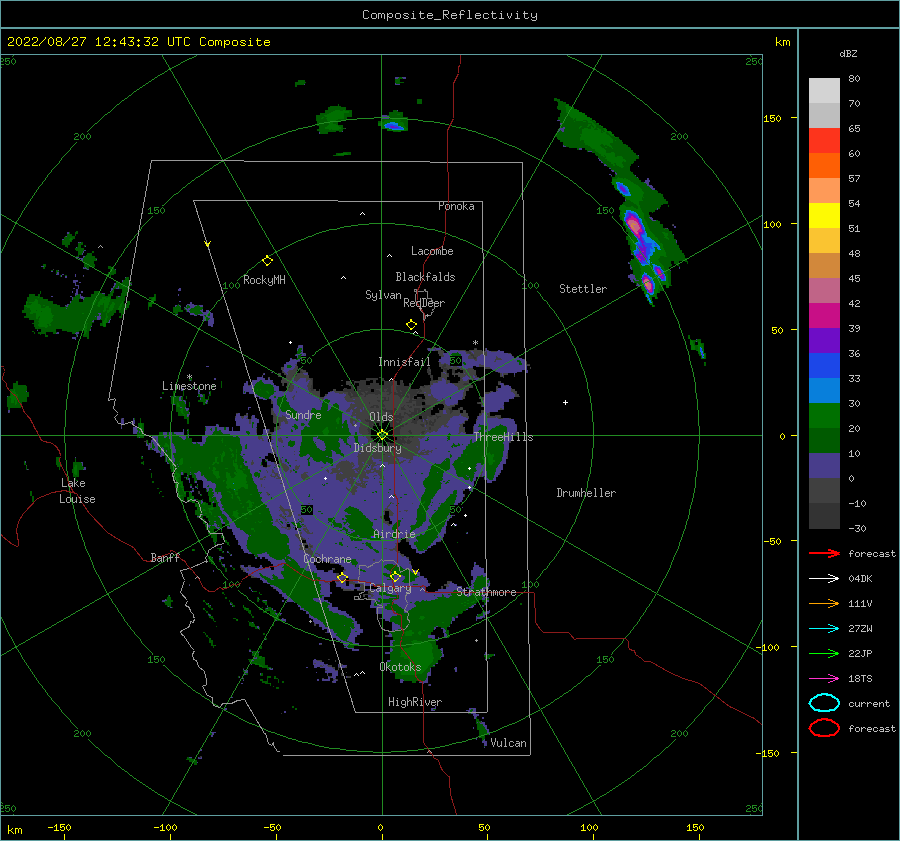The width and height of the screenshot is (900, 841).
Task: Click the Airdrie city label
Action: [x=394, y=534]
